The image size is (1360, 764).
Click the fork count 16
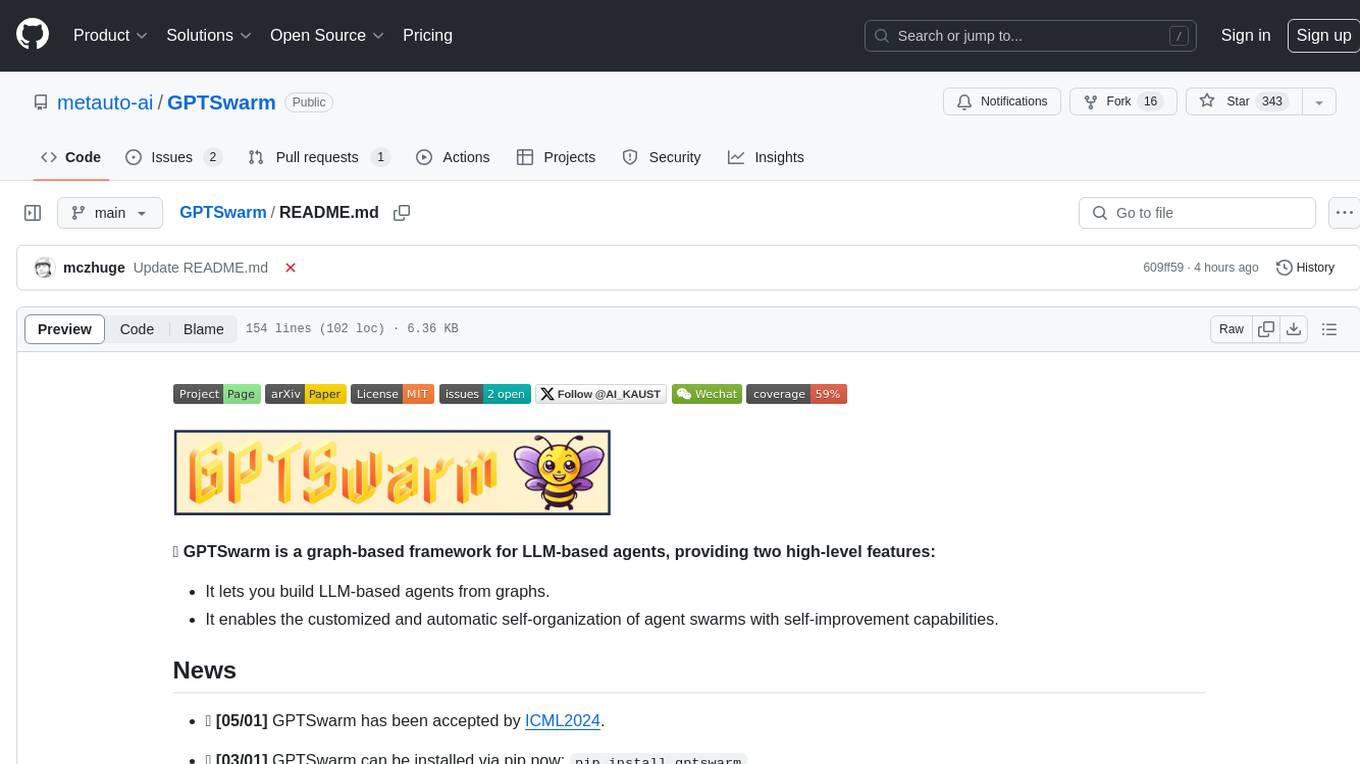(1150, 102)
